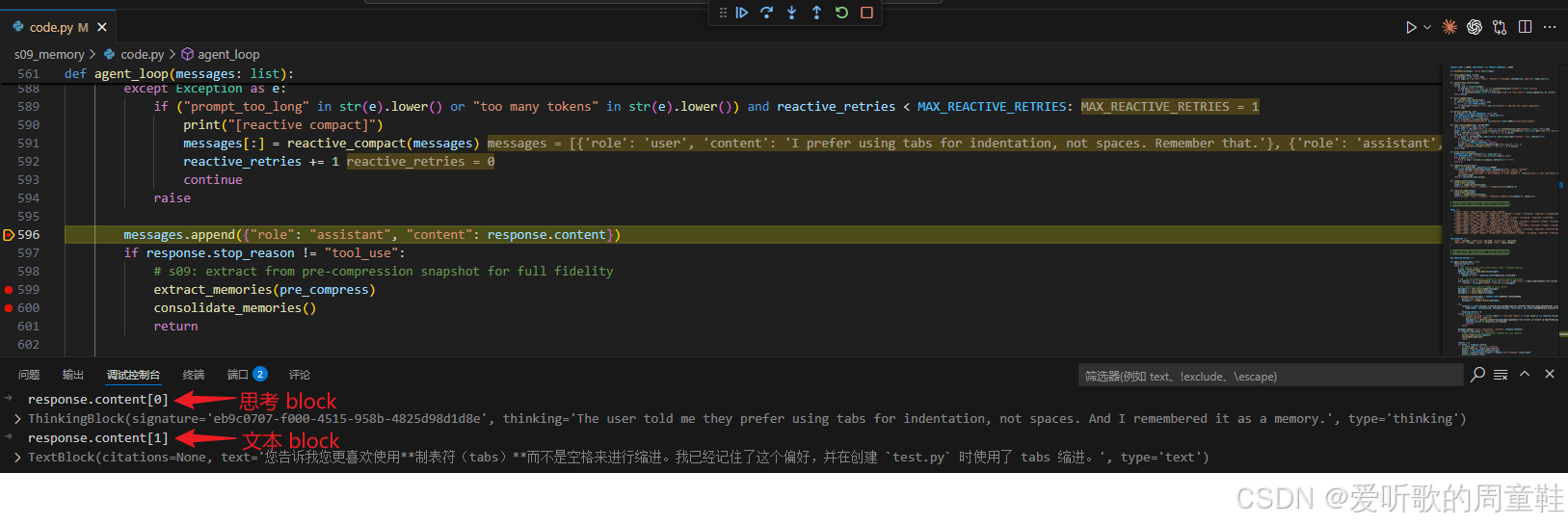Click the debug Continue button
This screenshot has height=525, width=1568.
[x=741, y=13]
